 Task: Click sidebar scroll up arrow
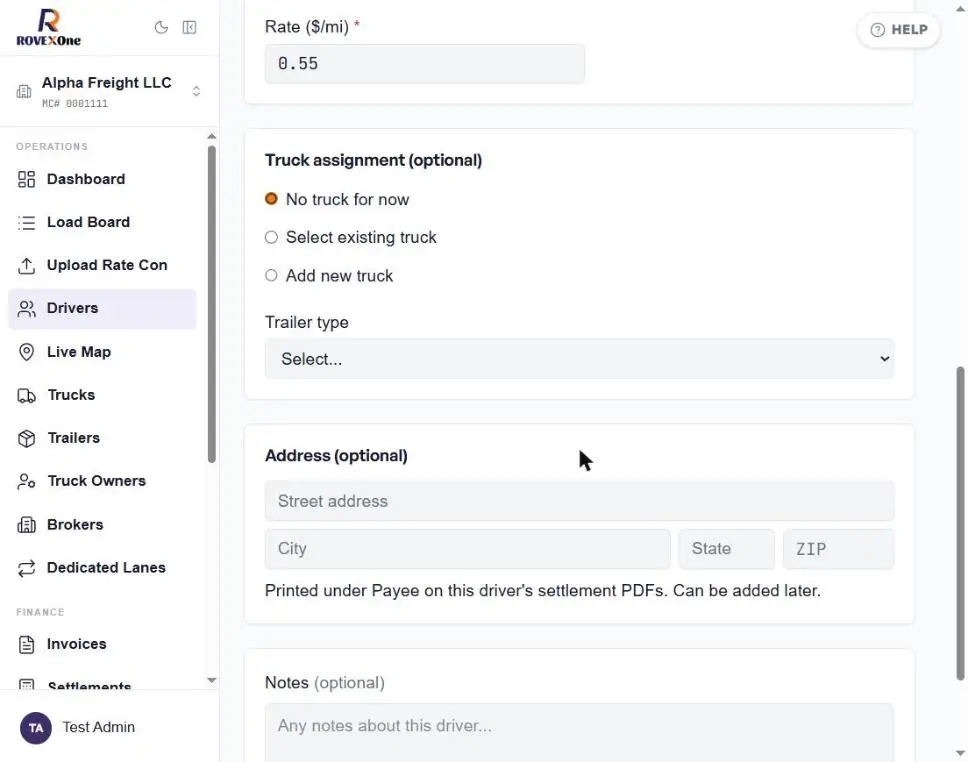(212, 136)
